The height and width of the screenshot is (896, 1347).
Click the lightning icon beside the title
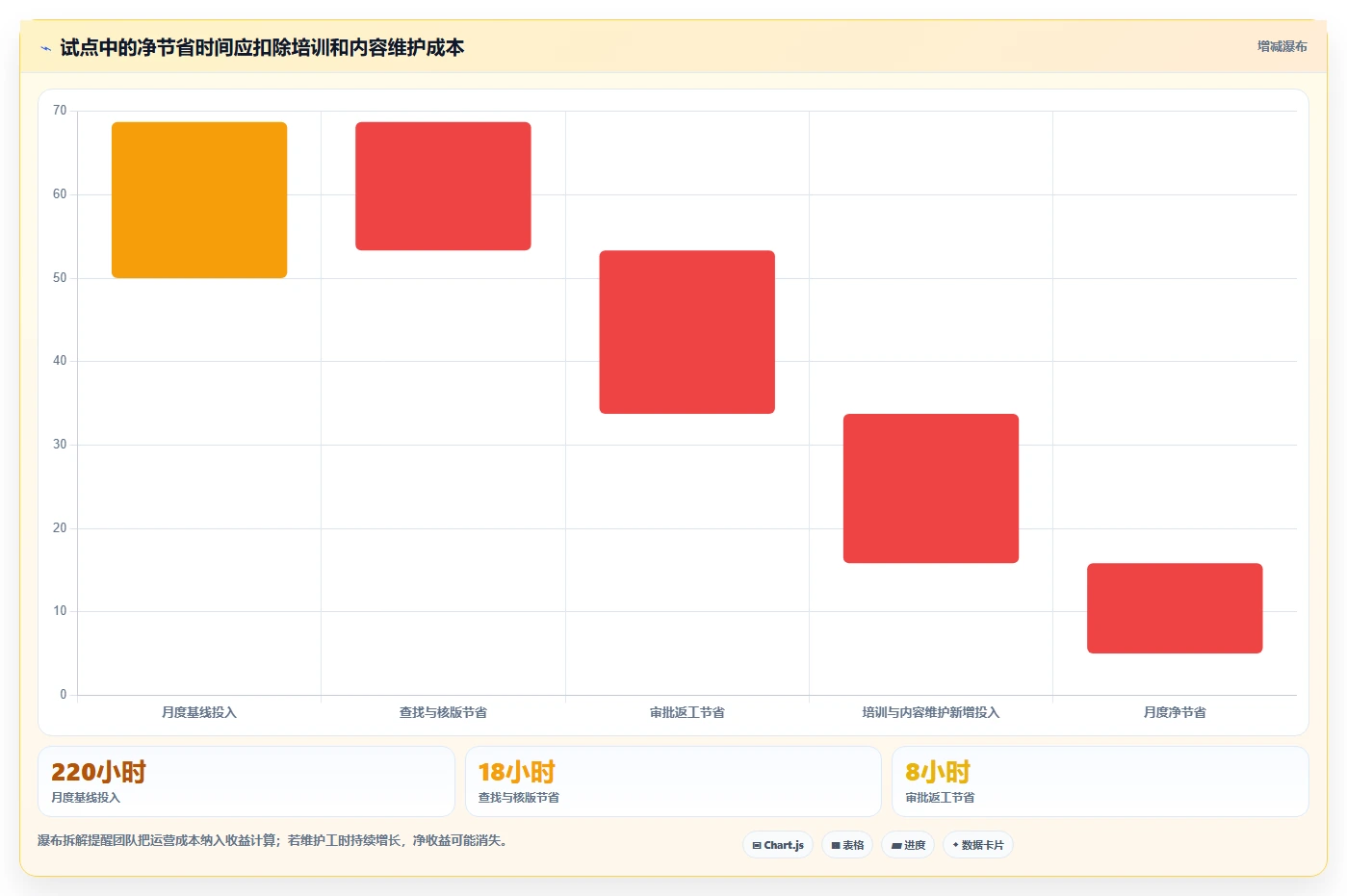[x=45, y=48]
